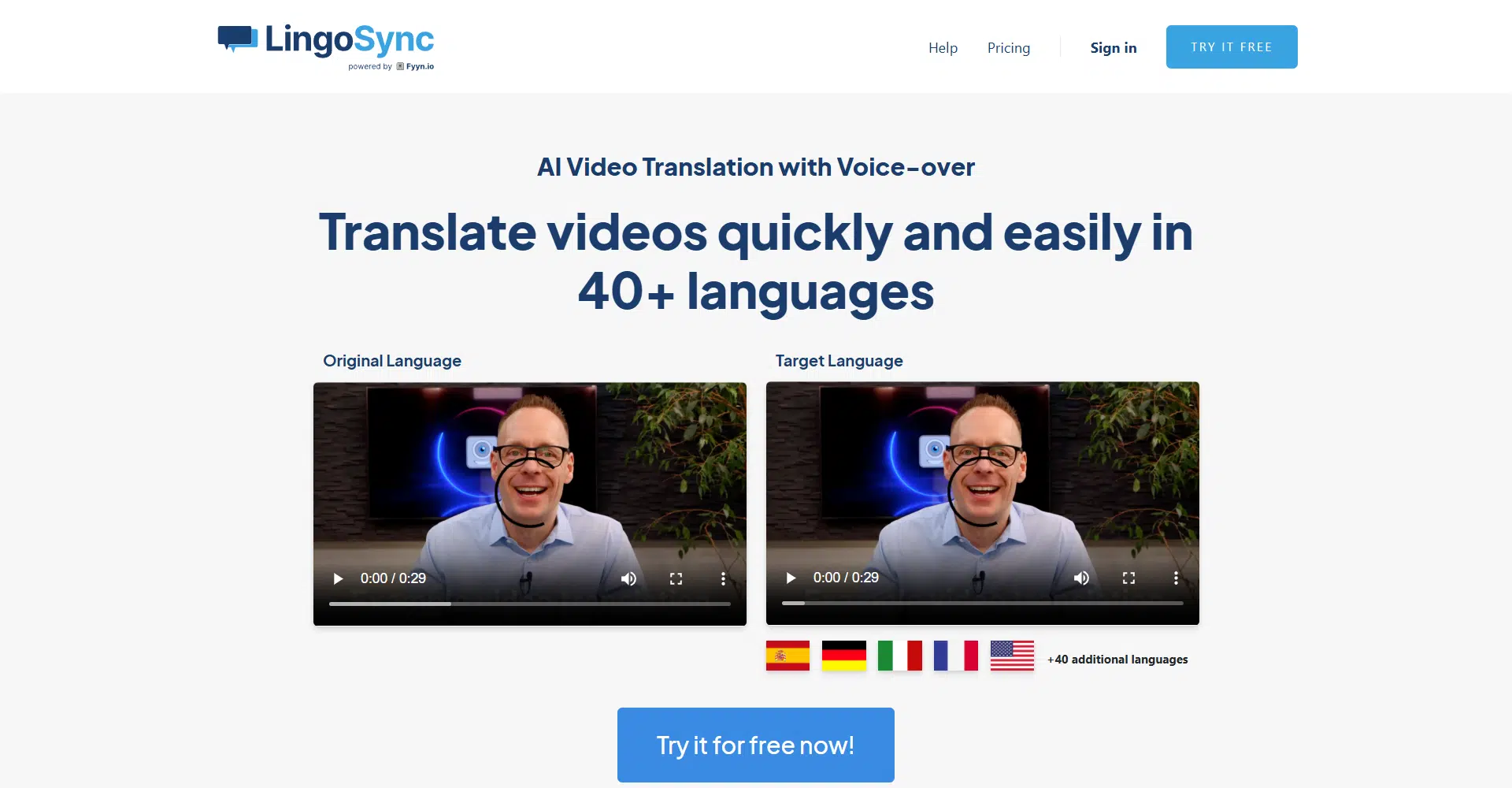Play the Original Language video
The height and width of the screenshot is (788, 1512).
(x=338, y=578)
